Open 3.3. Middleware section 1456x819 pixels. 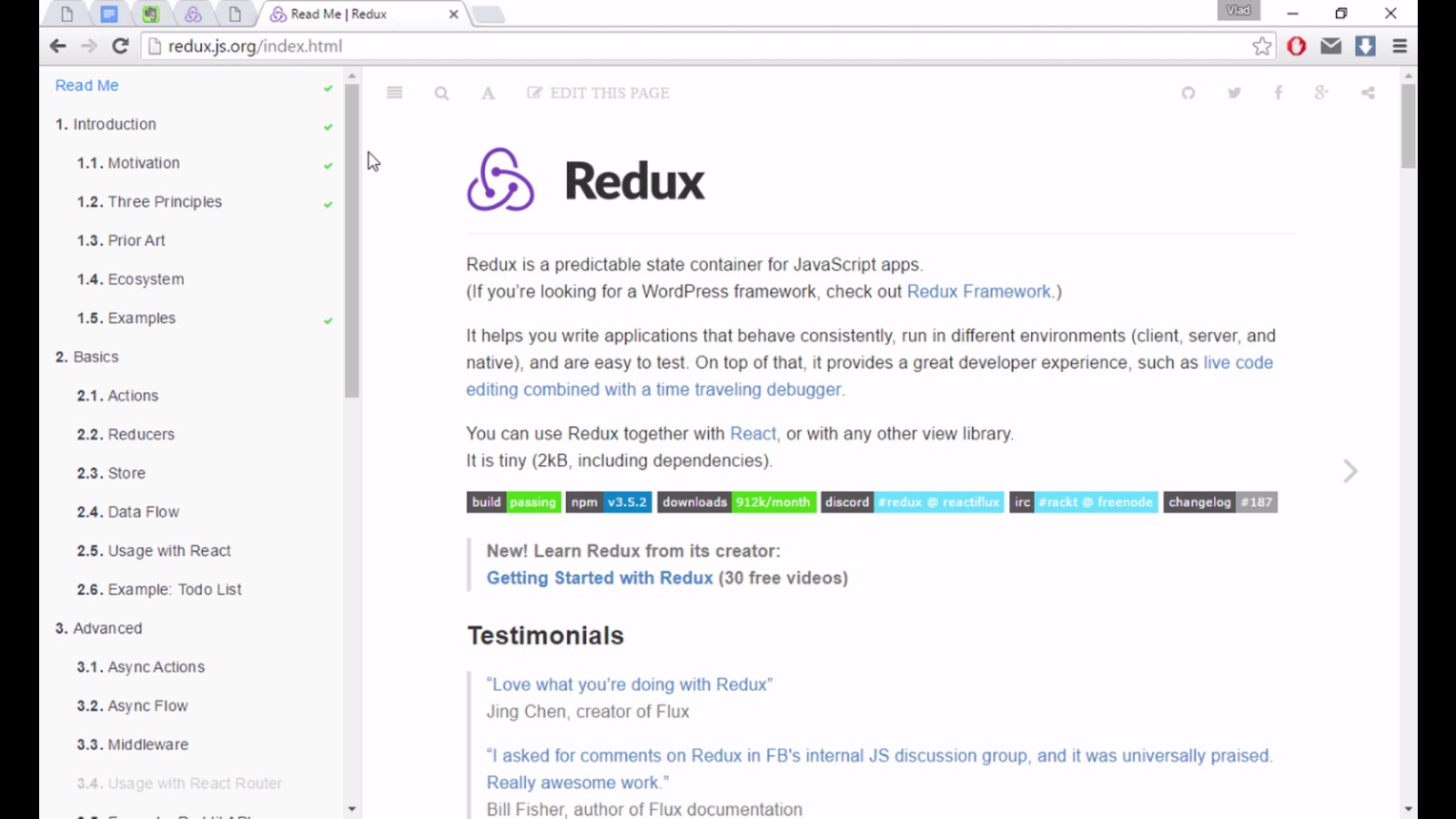(x=133, y=744)
